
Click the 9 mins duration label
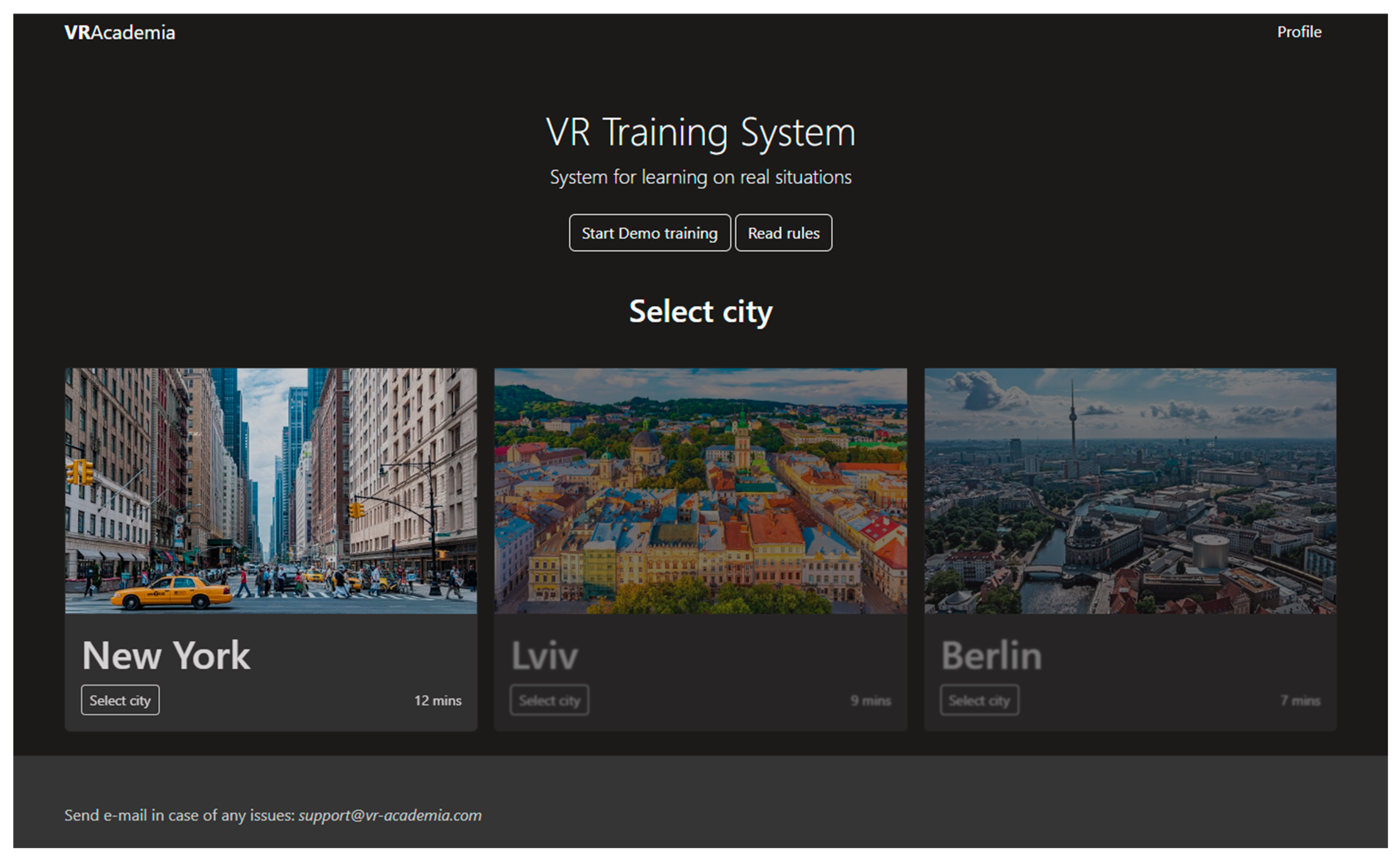(870, 700)
